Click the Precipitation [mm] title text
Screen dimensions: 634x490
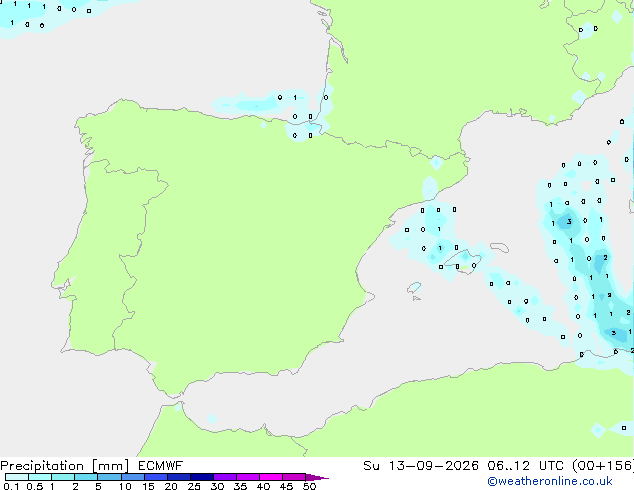(x=65, y=466)
